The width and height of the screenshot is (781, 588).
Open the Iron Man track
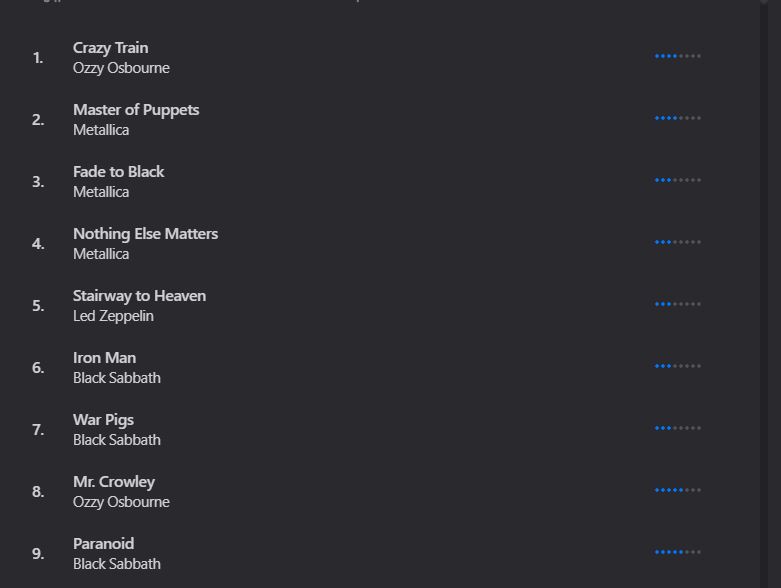(105, 358)
